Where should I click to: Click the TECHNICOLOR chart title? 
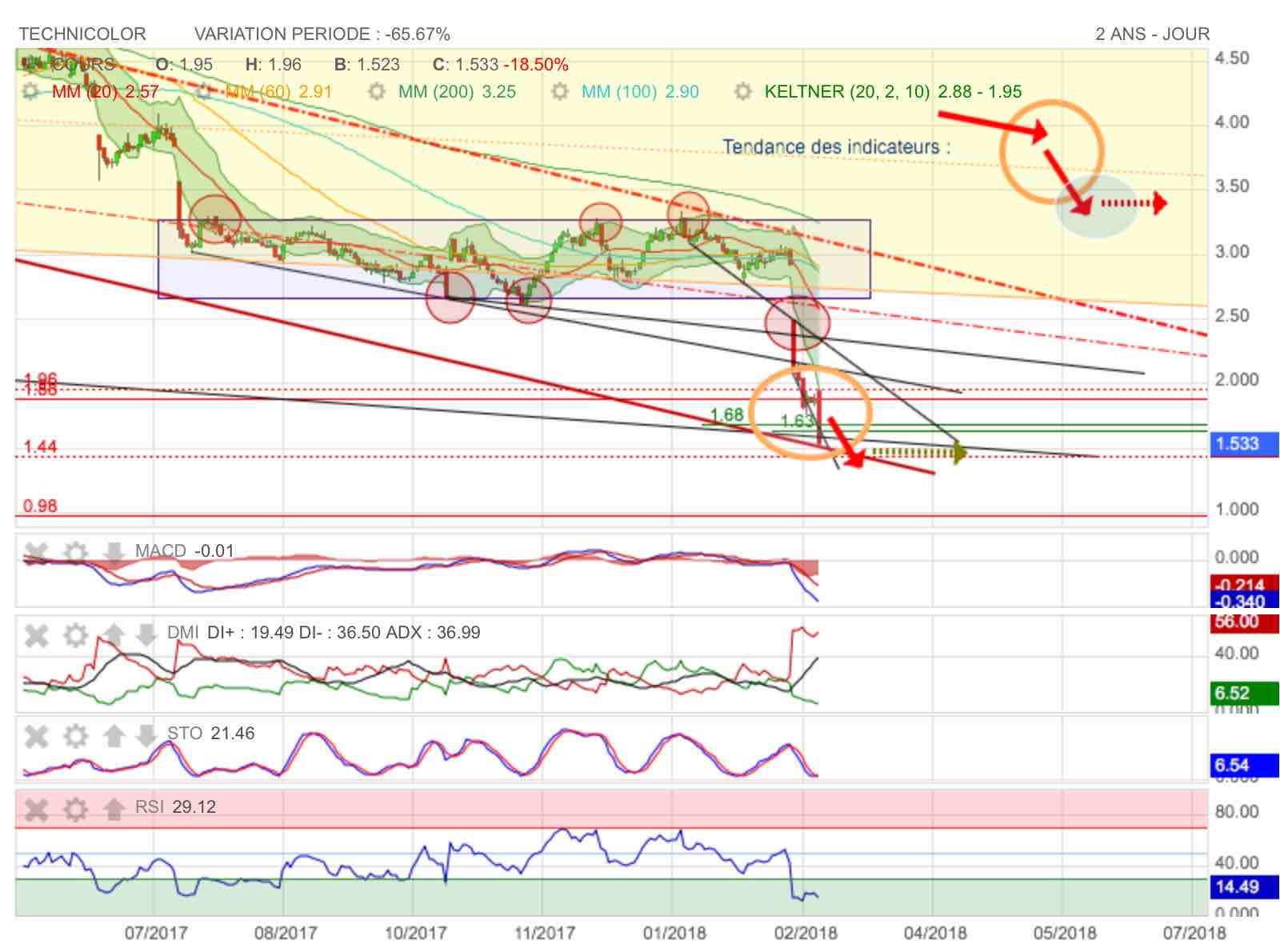coord(82,34)
